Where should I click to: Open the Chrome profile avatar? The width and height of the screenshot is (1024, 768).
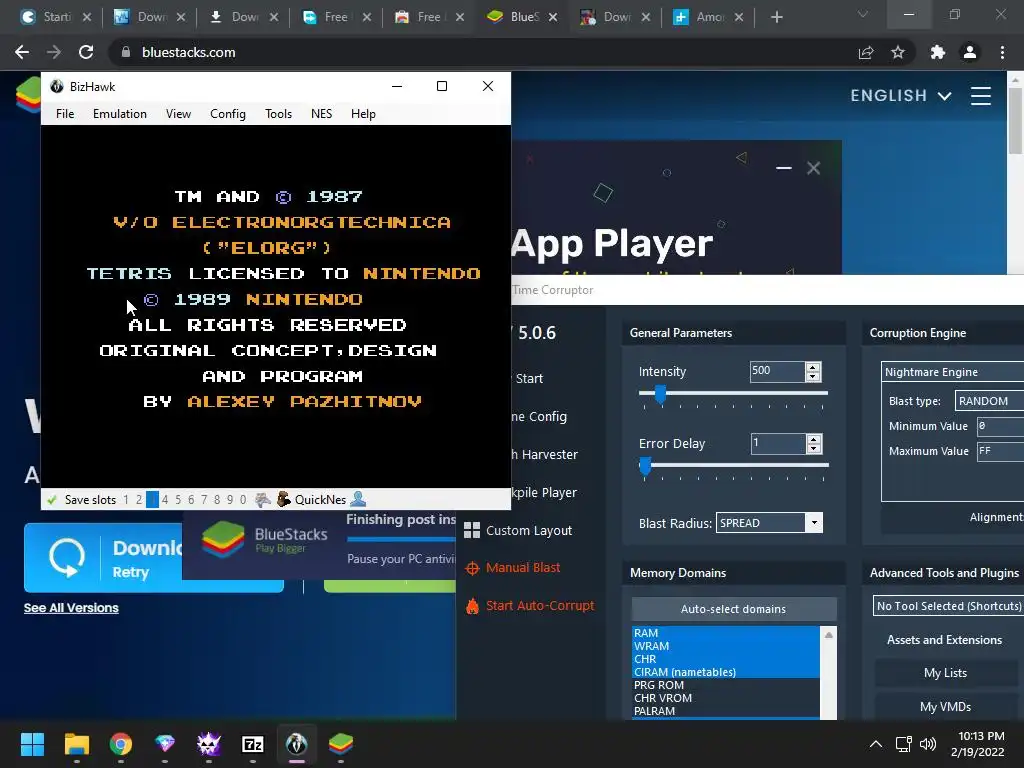(x=970, y=52)
